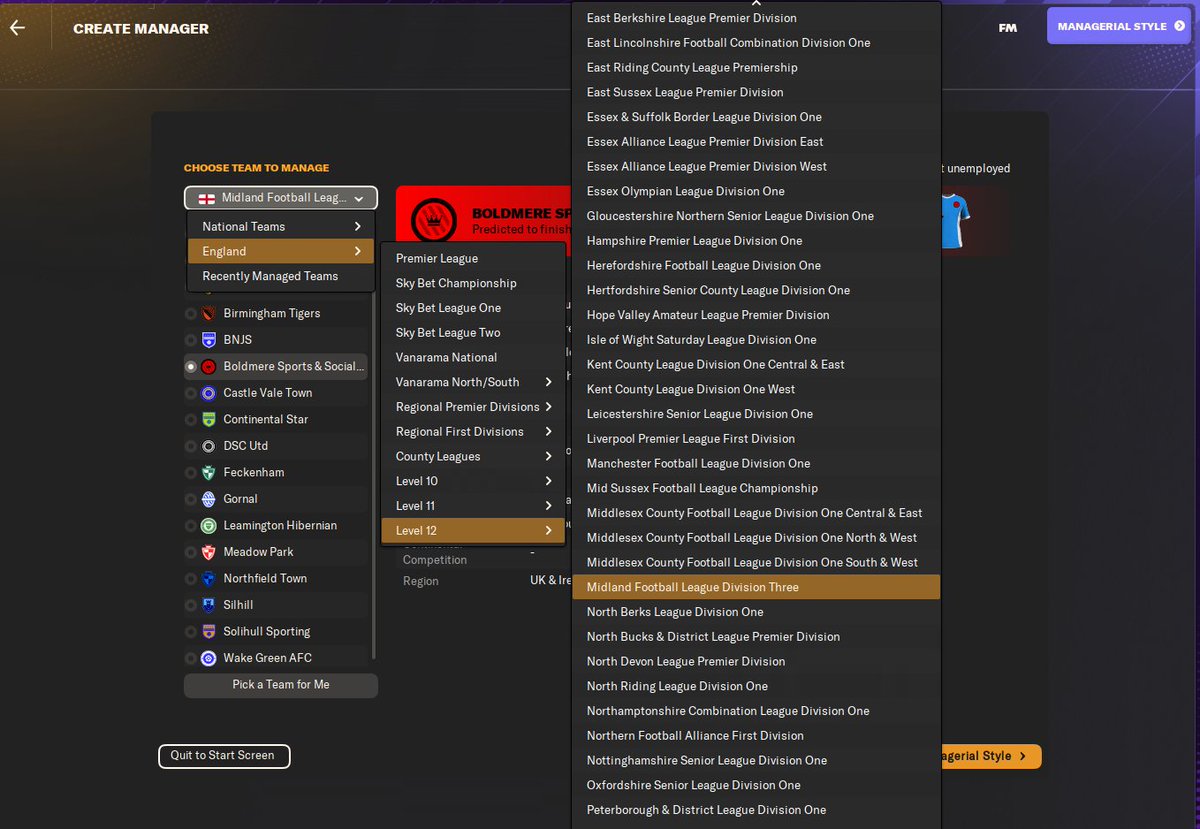Select the BNJS radio button

coord(190,340)
